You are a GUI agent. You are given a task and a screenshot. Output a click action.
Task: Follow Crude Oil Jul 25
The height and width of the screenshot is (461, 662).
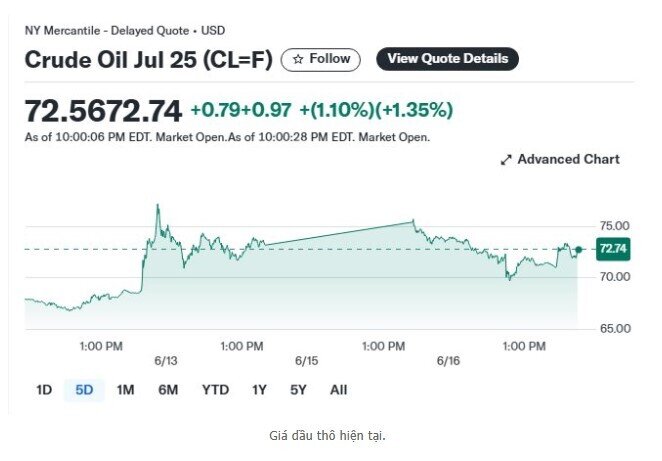321,60
